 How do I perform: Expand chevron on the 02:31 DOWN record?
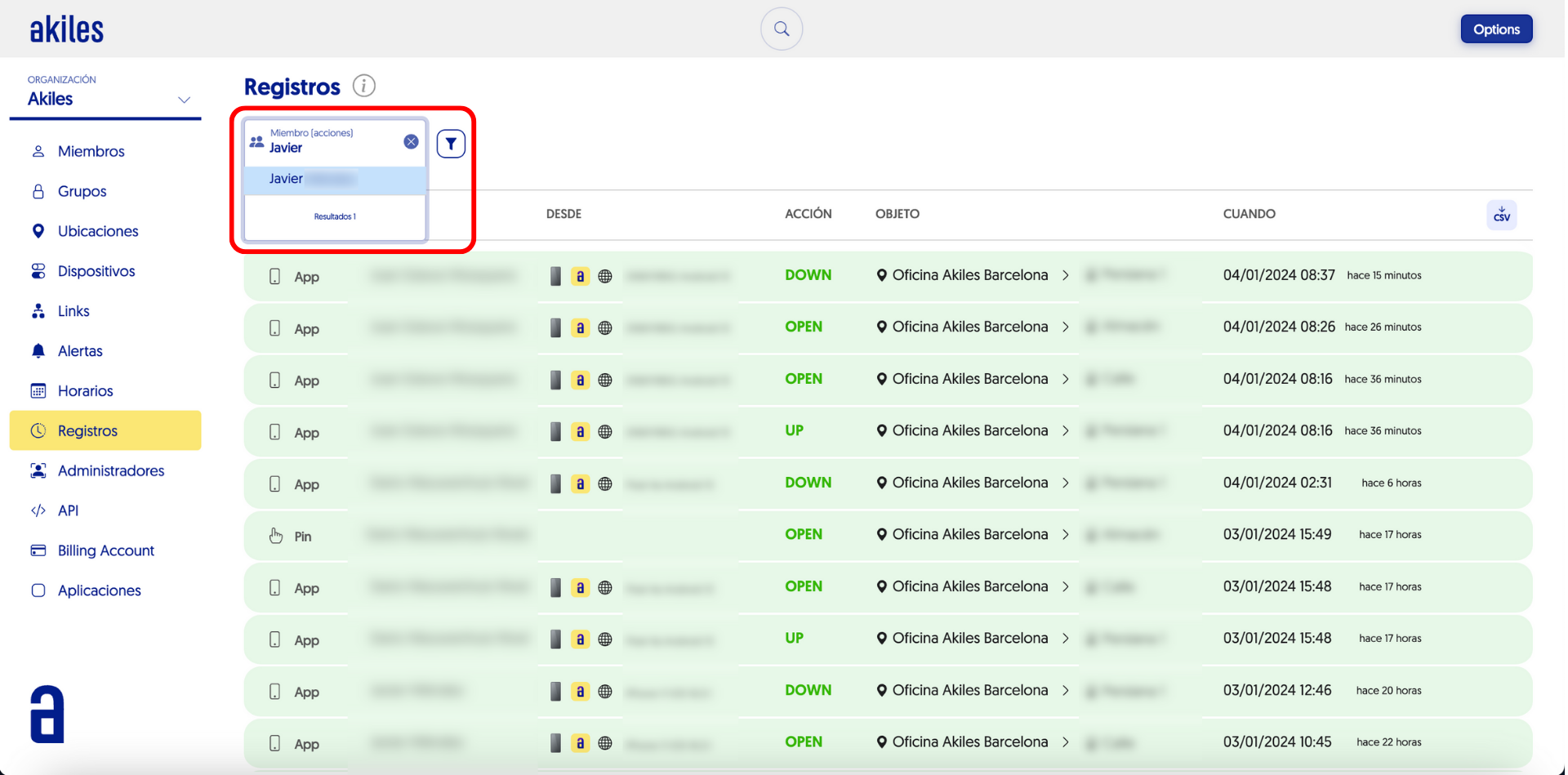click(x=1066, y=483)
